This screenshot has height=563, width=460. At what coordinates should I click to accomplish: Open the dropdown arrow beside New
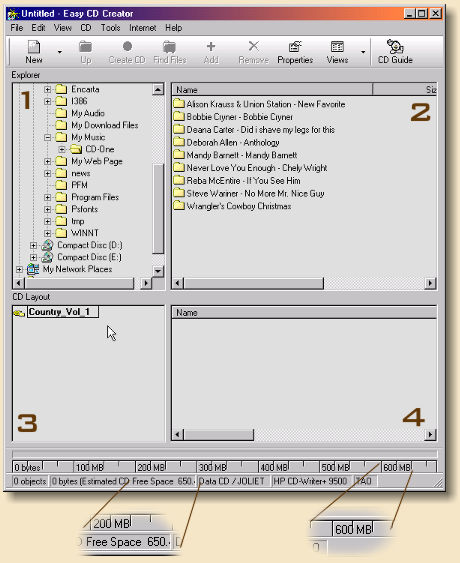[60, 52]
